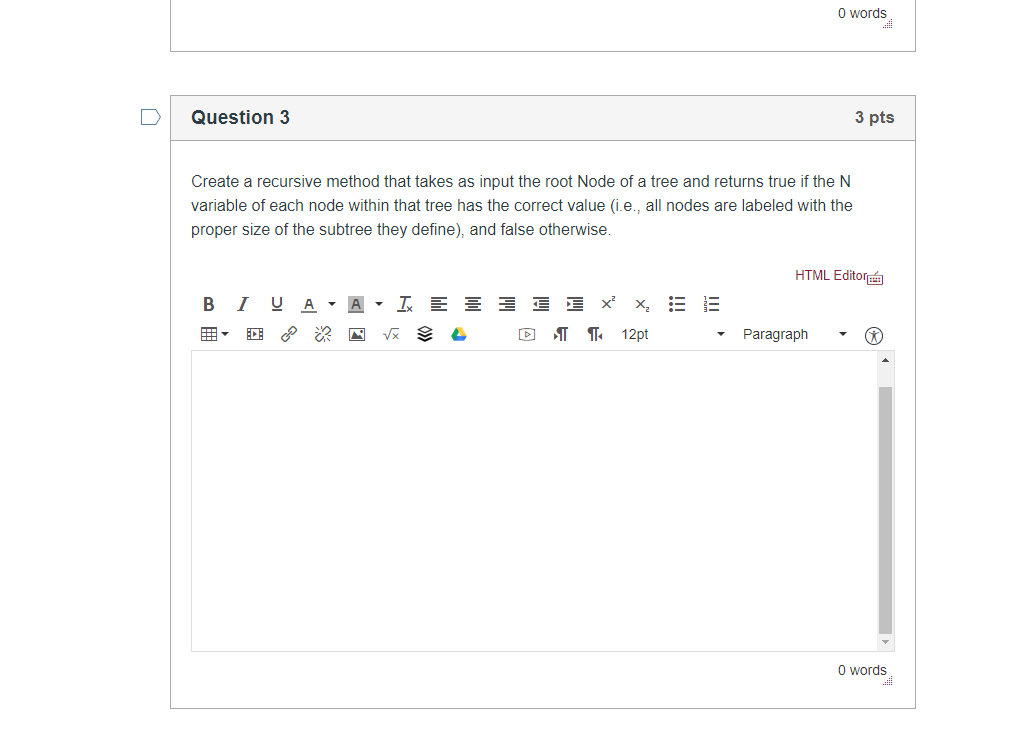Toggle underline formatting
Viewport: 1012px width, 743px height.
(x=276, y=304)
